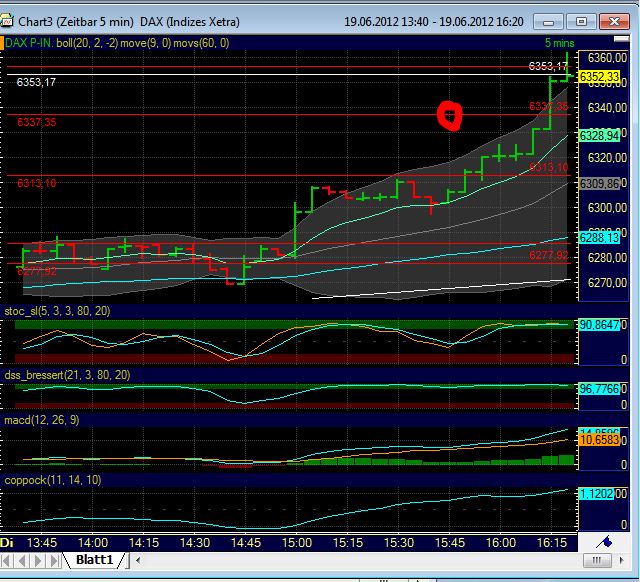640x582 pixels.
Task: Go to next sheet with the navigation arrow
Action: point(38,560)
